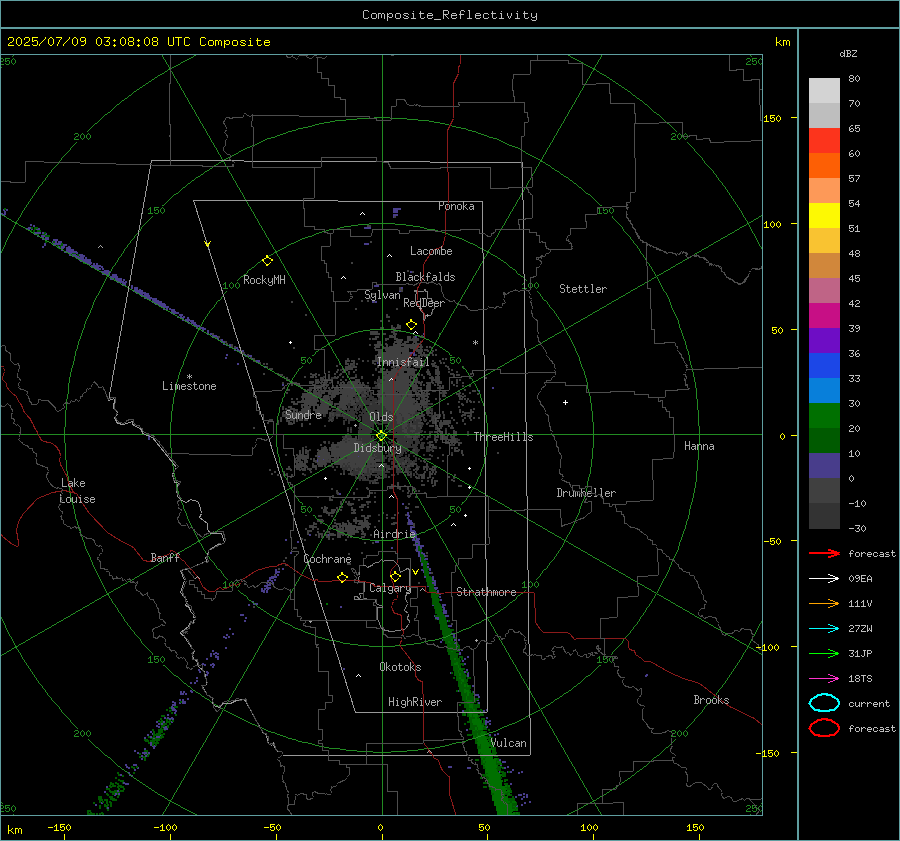Click the HighRiver label on the map

point(415,702)
